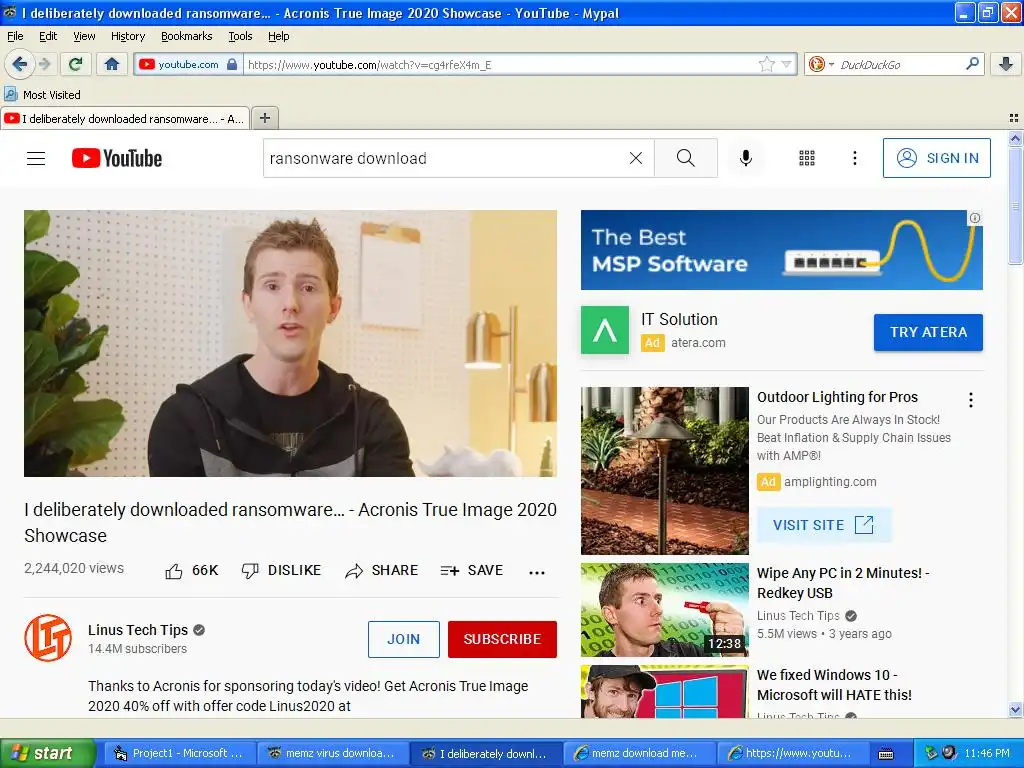Click the SIGN IN button

[x=936, y=158]
